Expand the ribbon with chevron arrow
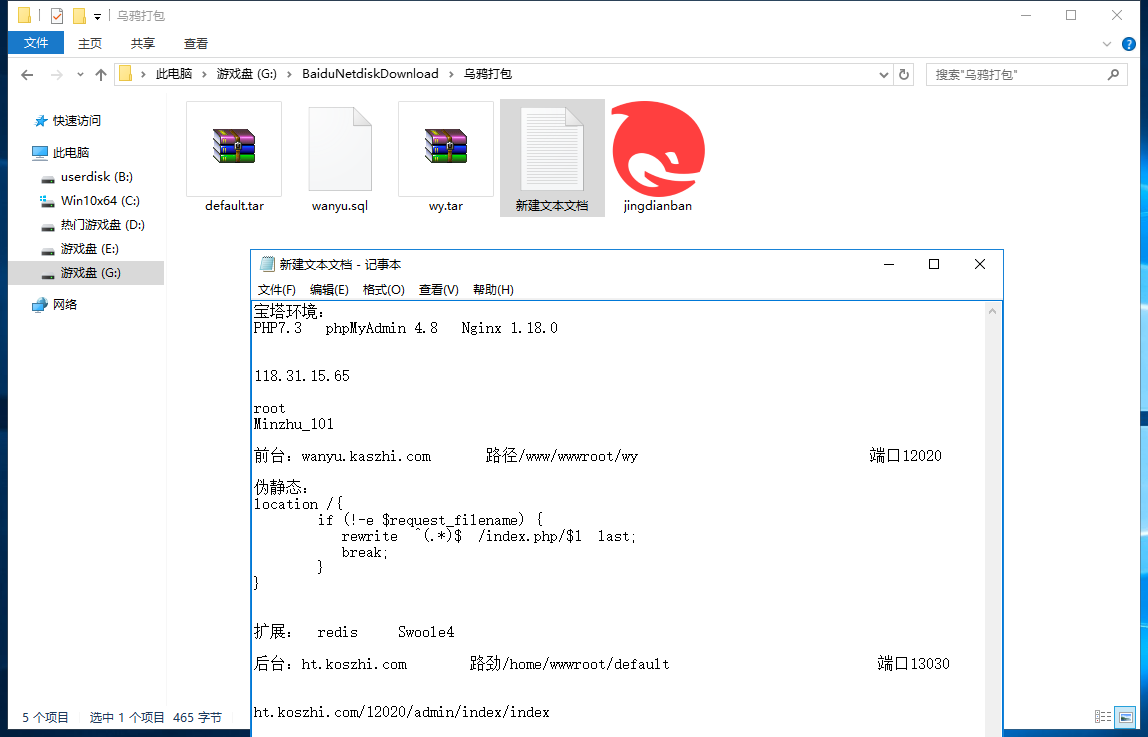 point(1106,44)
